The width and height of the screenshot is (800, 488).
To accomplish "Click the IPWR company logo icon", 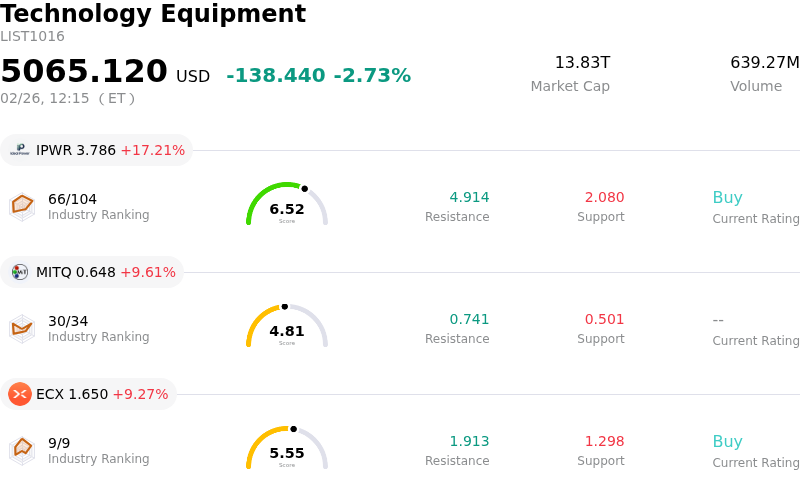I will tap(20, 150).
